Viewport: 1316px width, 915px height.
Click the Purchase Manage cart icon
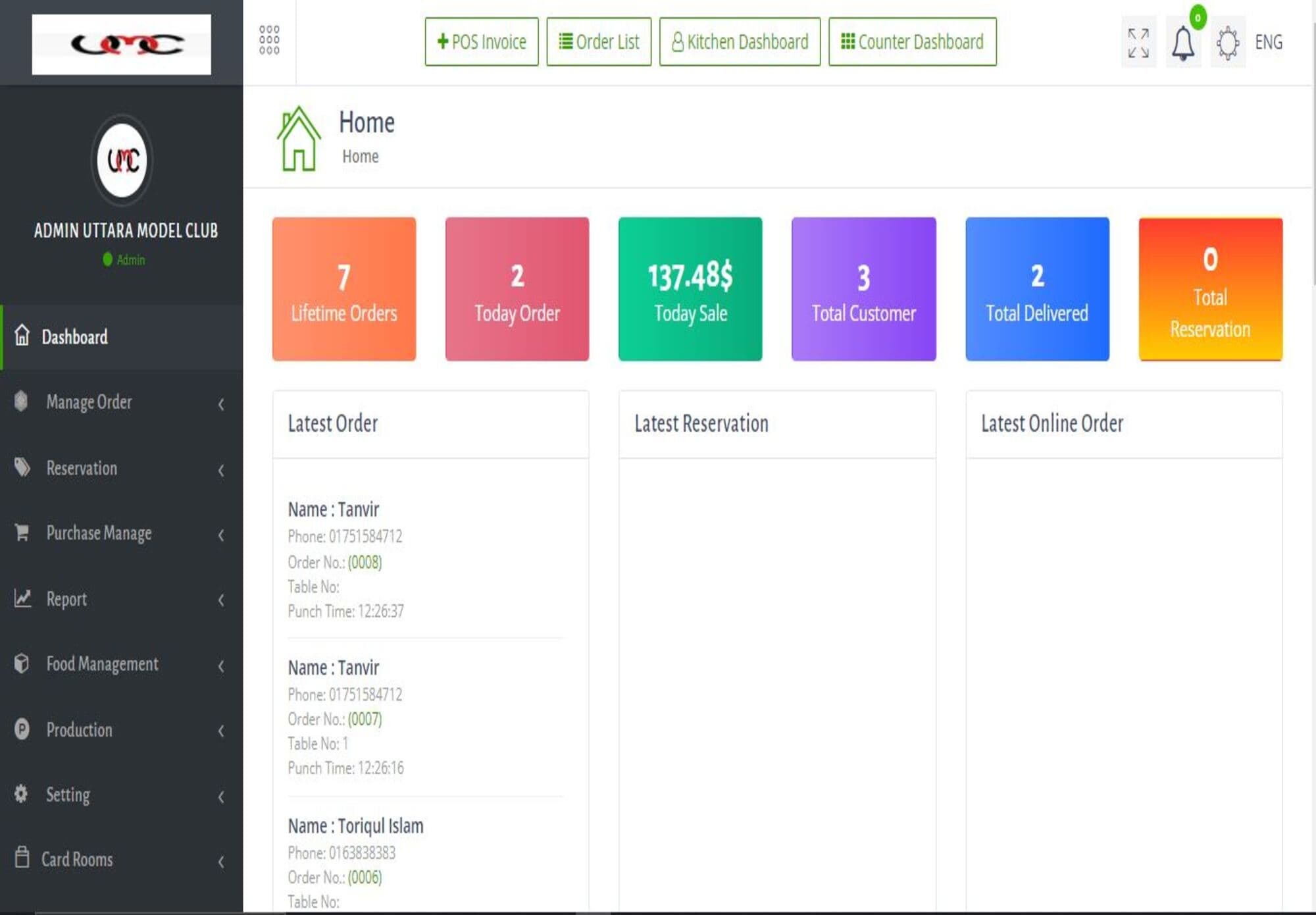[x=22, y=532]
